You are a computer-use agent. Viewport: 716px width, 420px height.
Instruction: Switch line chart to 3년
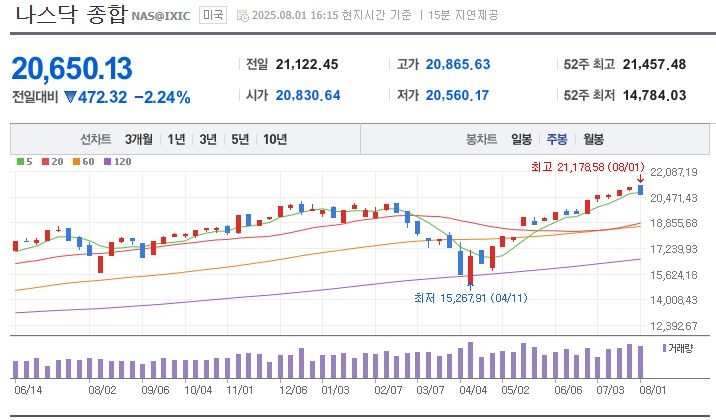208,139
